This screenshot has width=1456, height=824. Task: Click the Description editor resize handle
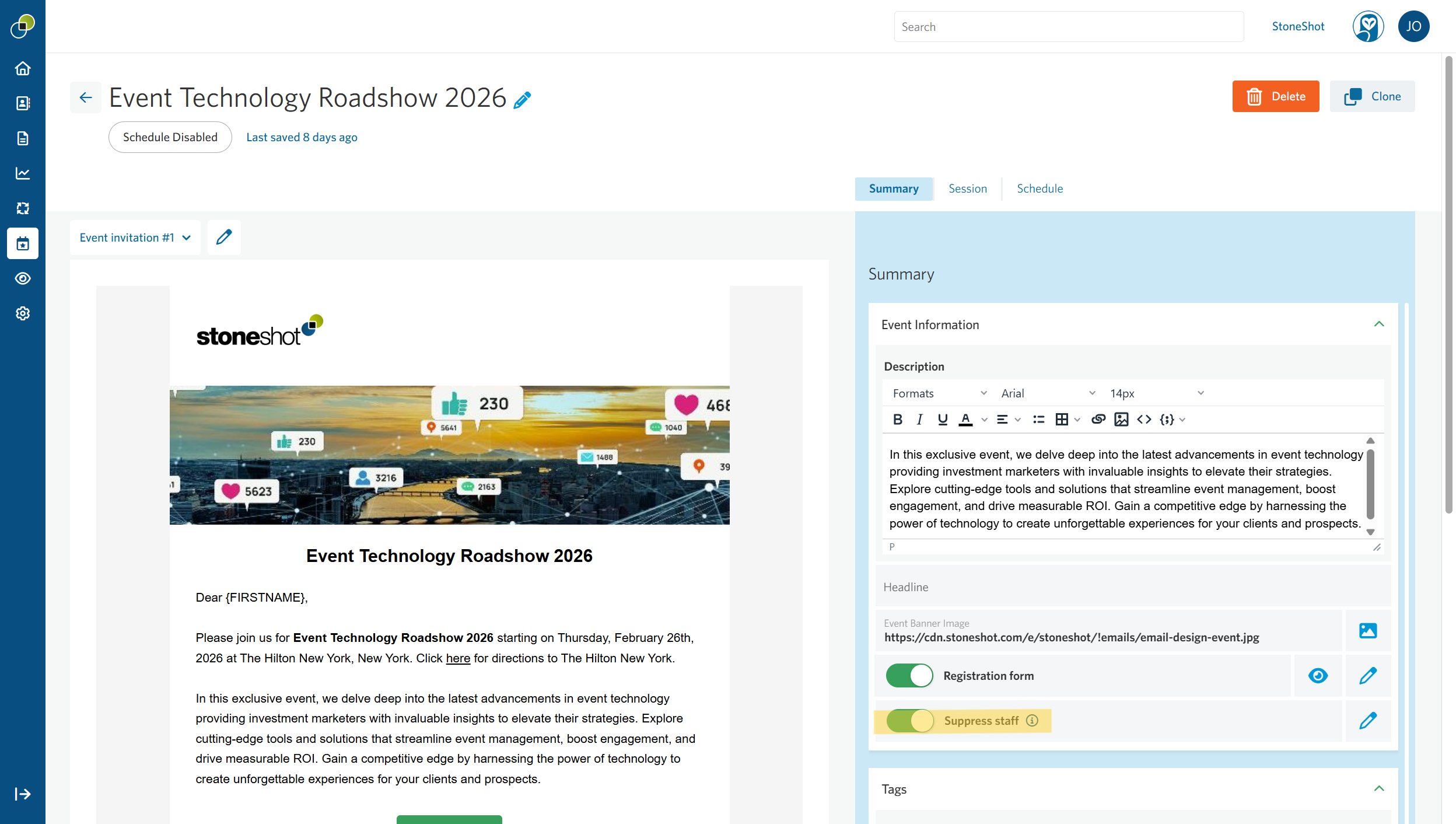[x=1377, y=547]
